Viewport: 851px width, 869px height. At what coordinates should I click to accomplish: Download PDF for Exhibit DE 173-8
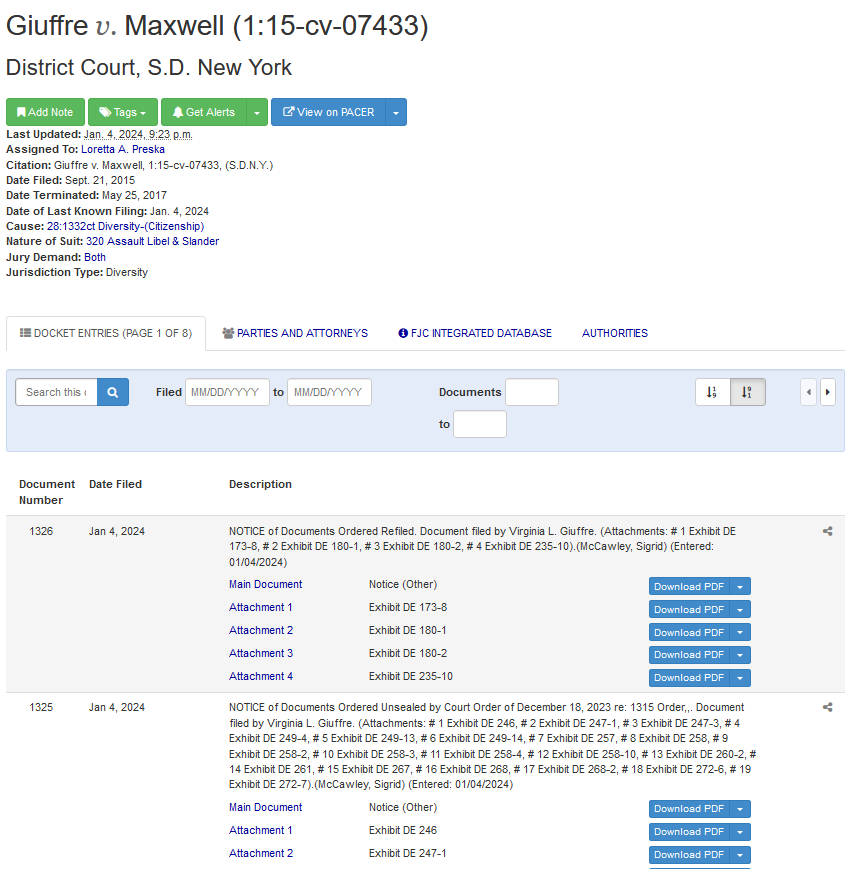coord(689,610)
